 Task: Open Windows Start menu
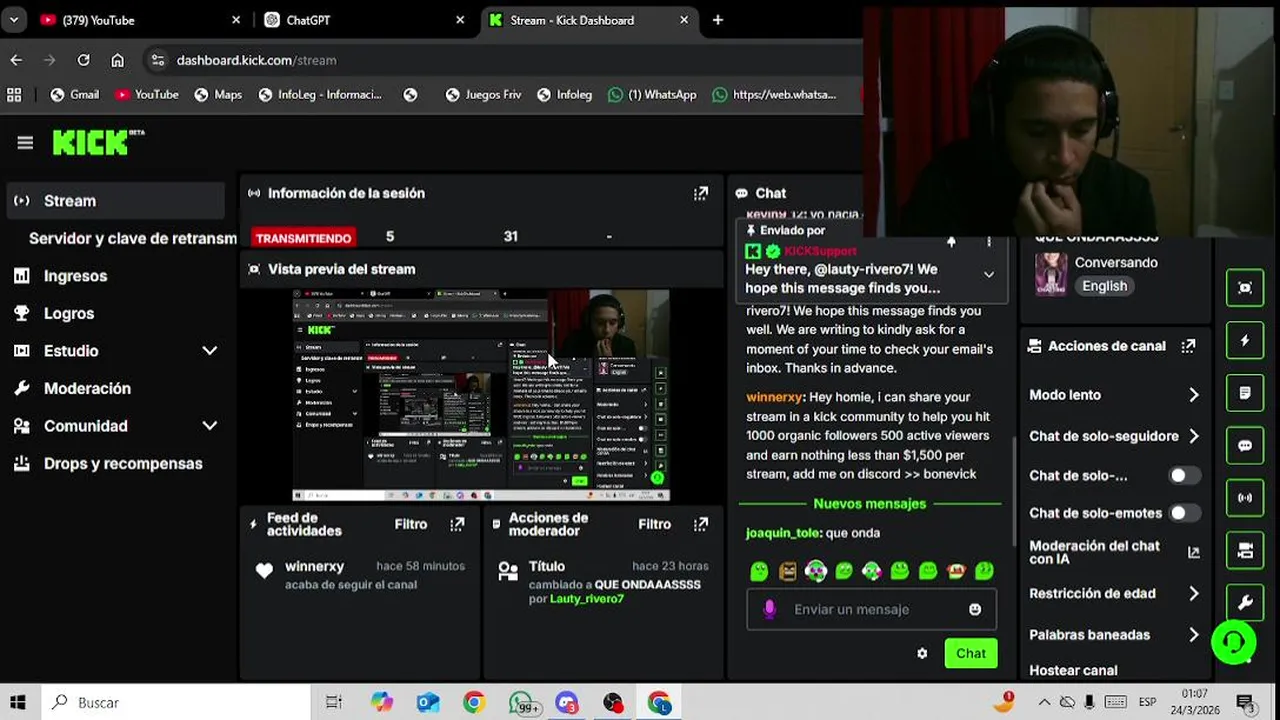(18, 703)
